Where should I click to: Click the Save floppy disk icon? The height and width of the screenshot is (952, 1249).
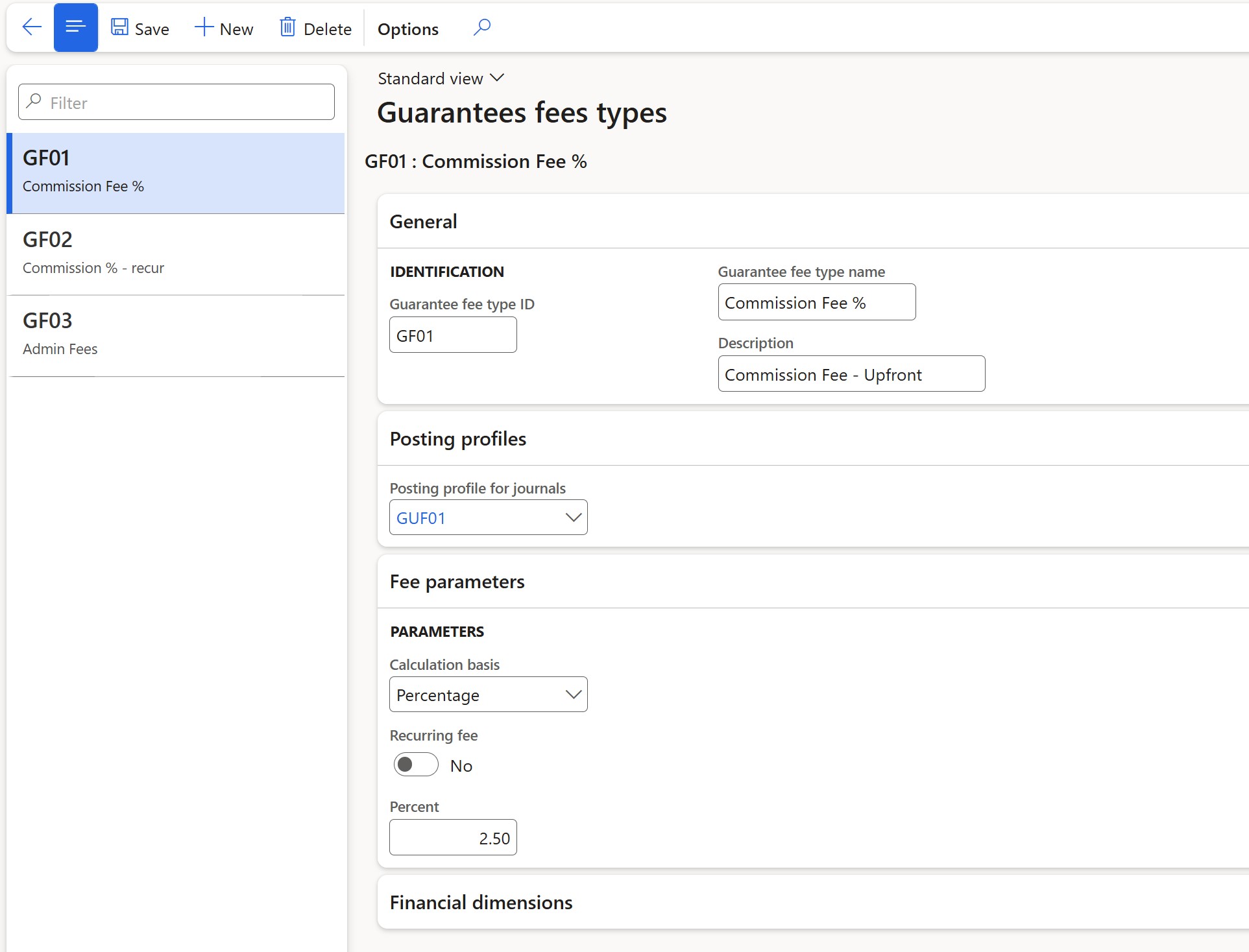click(x=119, y=27)
